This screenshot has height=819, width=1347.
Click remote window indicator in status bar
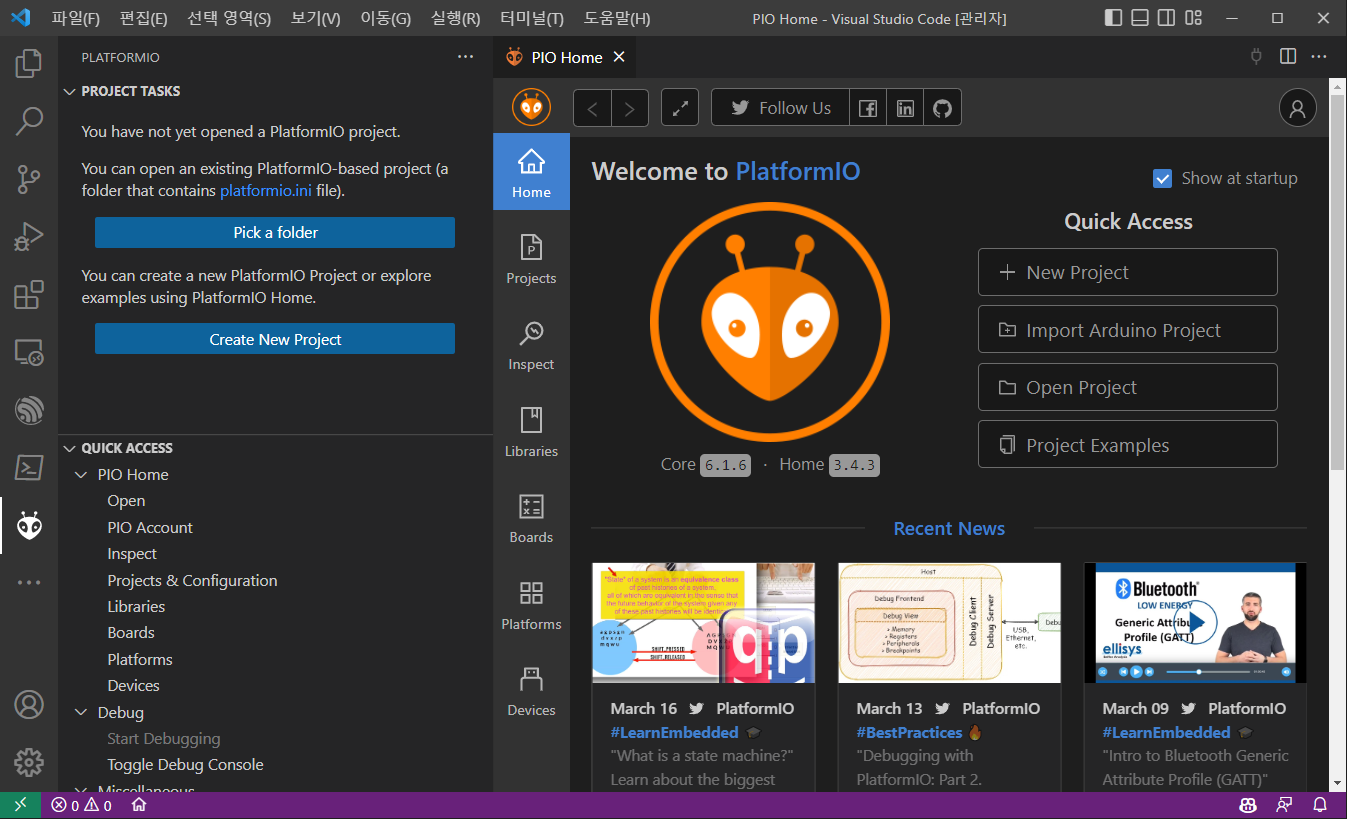coord(20,805)
